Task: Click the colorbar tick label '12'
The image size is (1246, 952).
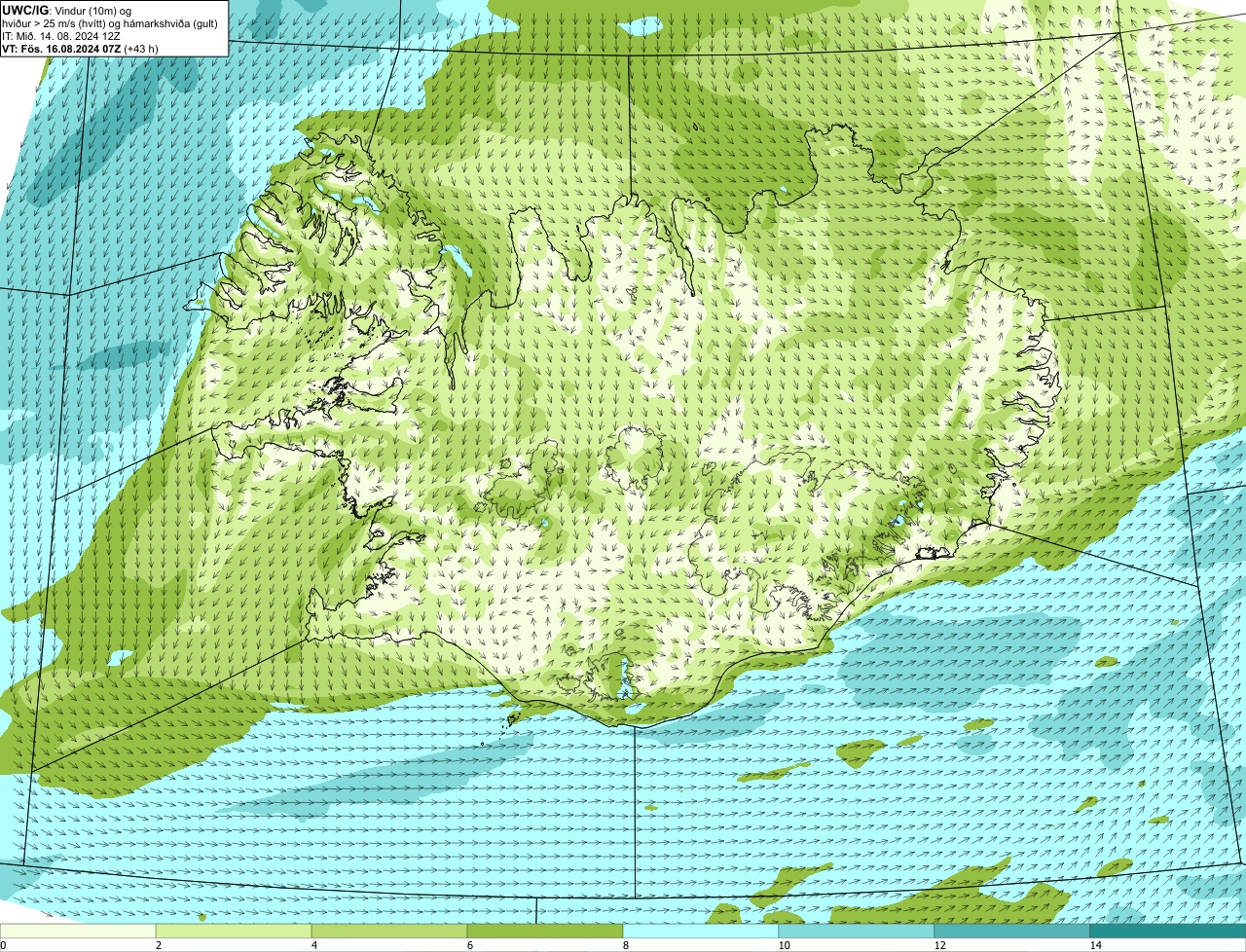Action: (x=939, y=945)
